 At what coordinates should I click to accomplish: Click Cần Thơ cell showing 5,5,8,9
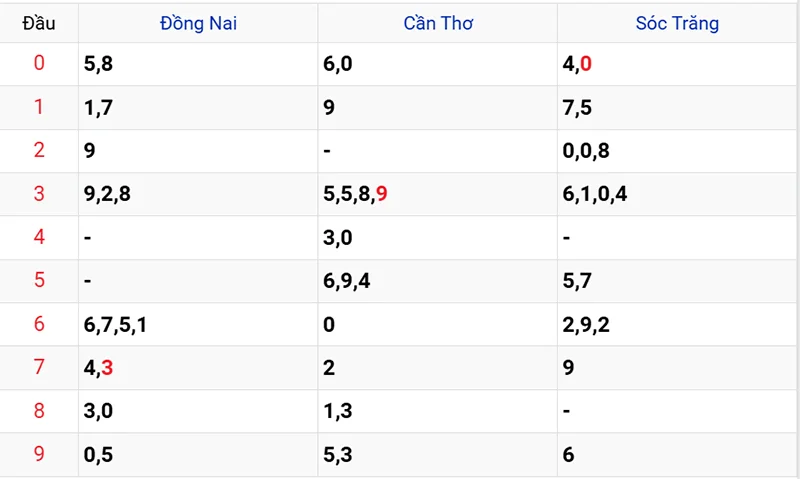click(355, 194)
